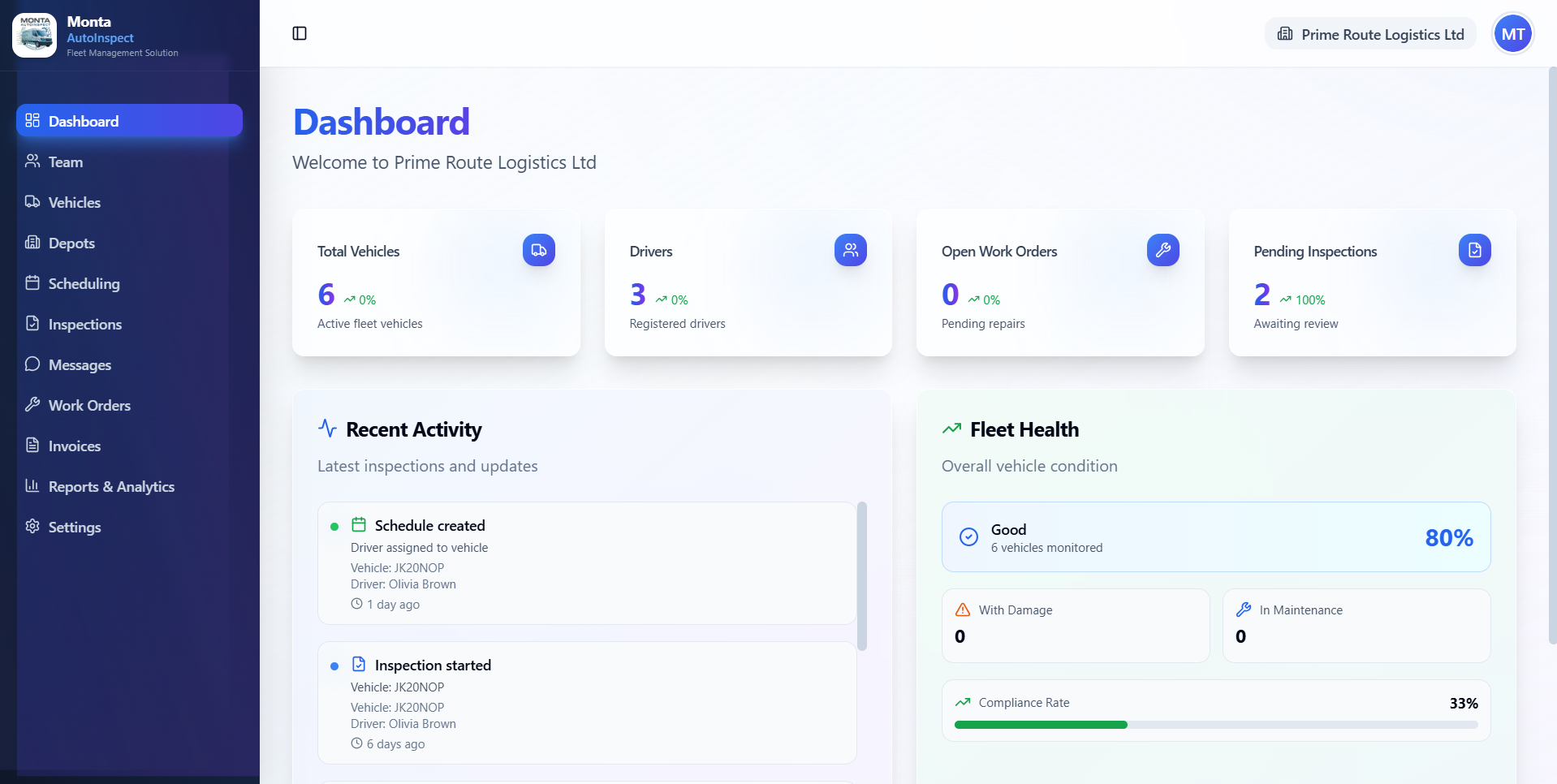Select the Messages chat bubble icon
The width and height of the screenshot is (1557, 784).
pos(32,364)
